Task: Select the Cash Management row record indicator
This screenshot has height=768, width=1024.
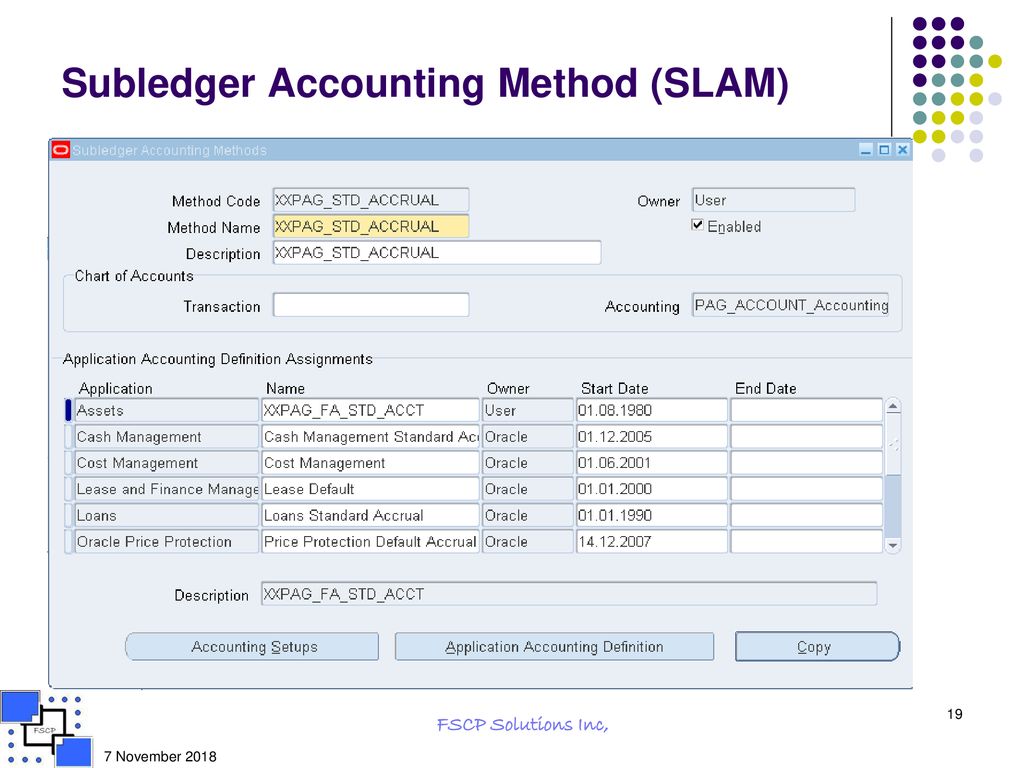Action: pyautogui.click(x=69, y=436)
